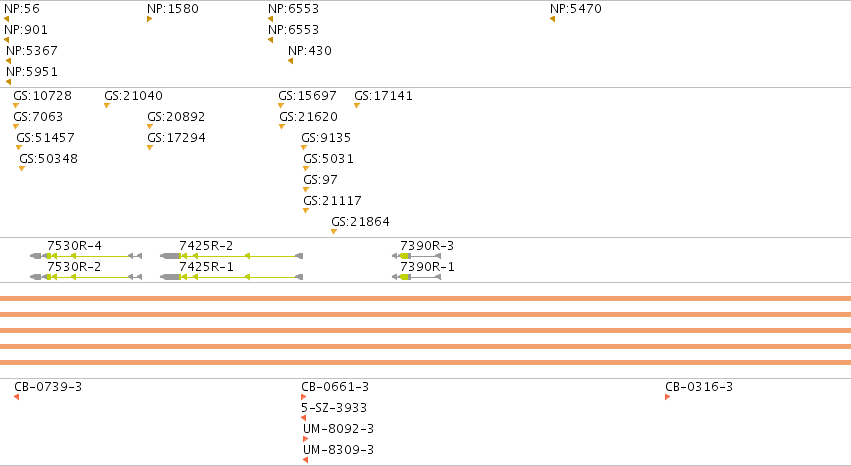851x466 pixels.
Task: Select the GS:21040 feature label
Action: click(134, 96)
